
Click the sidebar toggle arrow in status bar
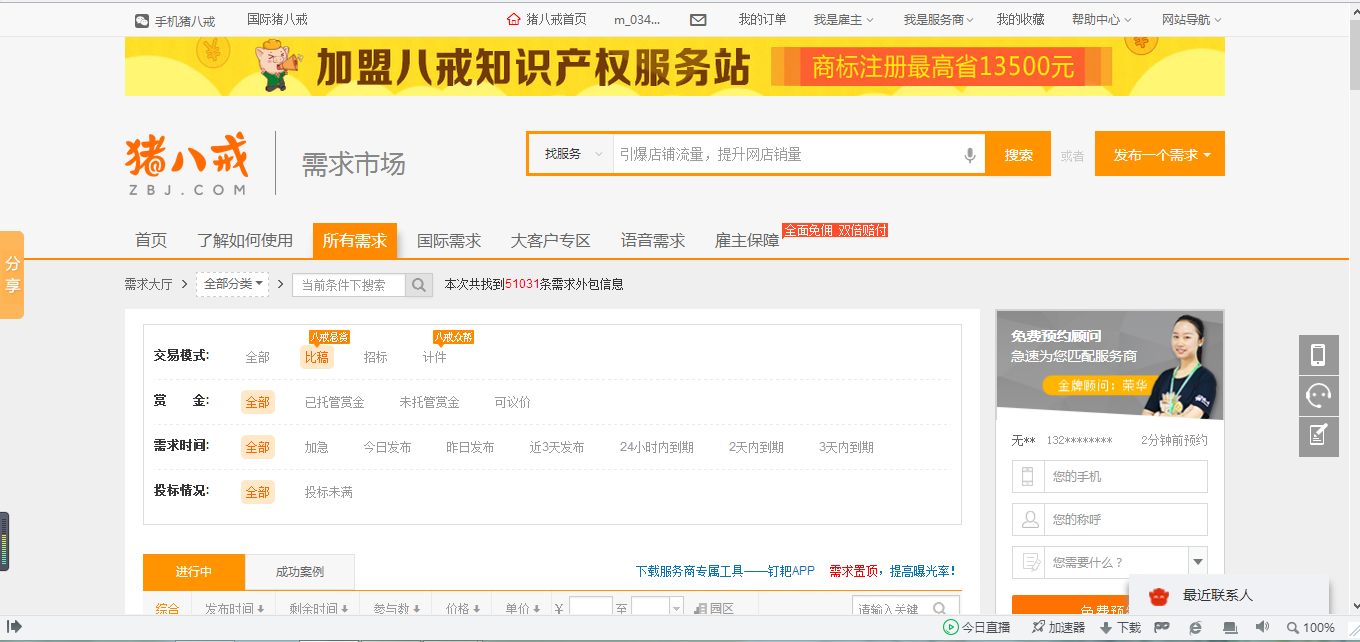15,627
